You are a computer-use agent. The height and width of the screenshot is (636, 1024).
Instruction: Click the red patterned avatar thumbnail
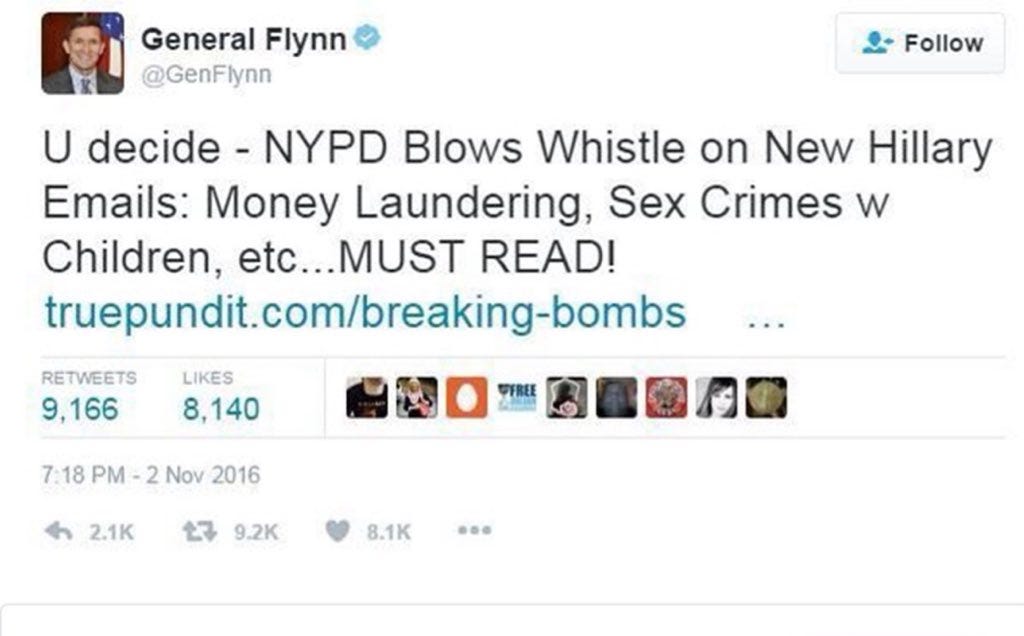[x=666, y=397]
